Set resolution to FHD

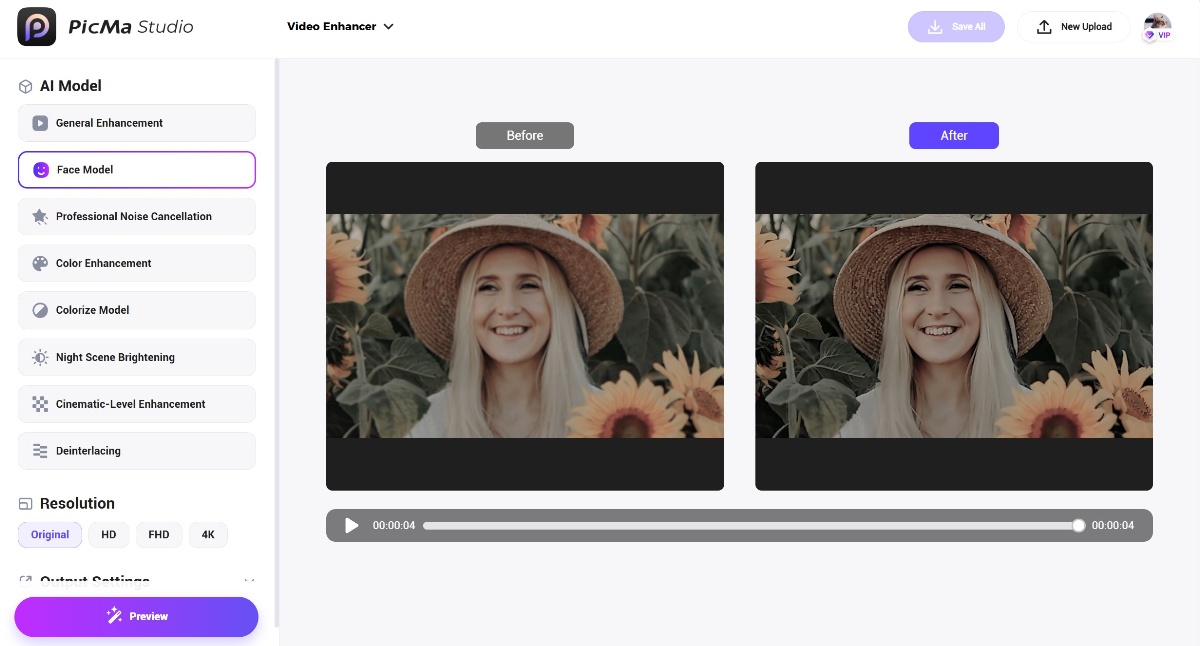[x=159, y=535]
